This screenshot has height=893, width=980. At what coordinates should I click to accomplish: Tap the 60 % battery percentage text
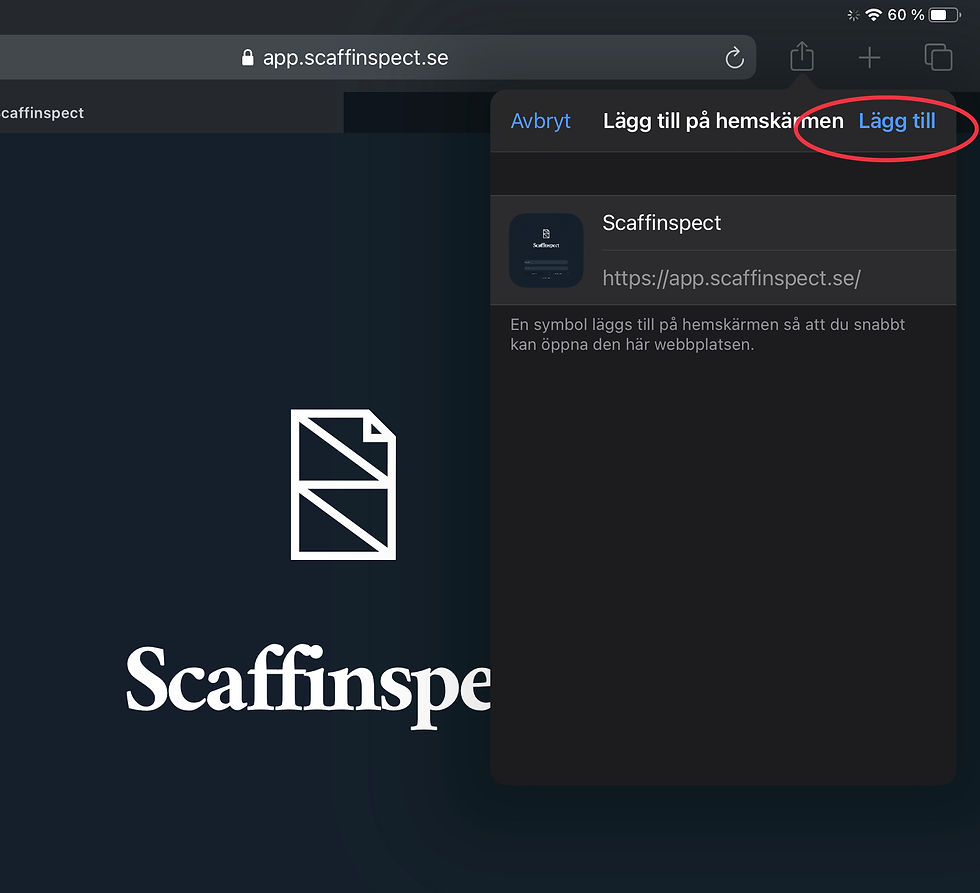pyautogui.click(x=906, y=14)
